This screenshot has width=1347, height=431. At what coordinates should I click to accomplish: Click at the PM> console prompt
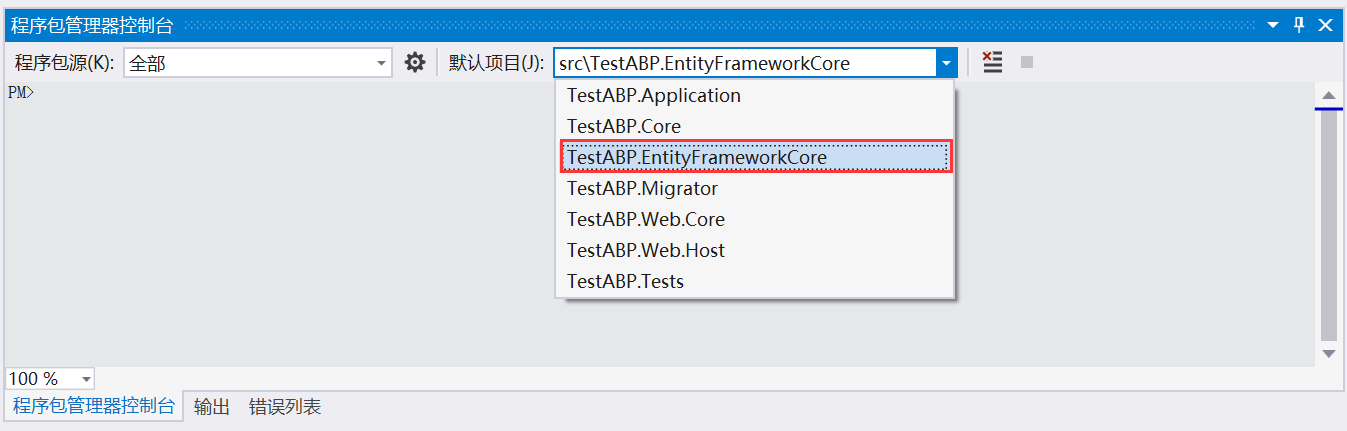tap(21, 92)
